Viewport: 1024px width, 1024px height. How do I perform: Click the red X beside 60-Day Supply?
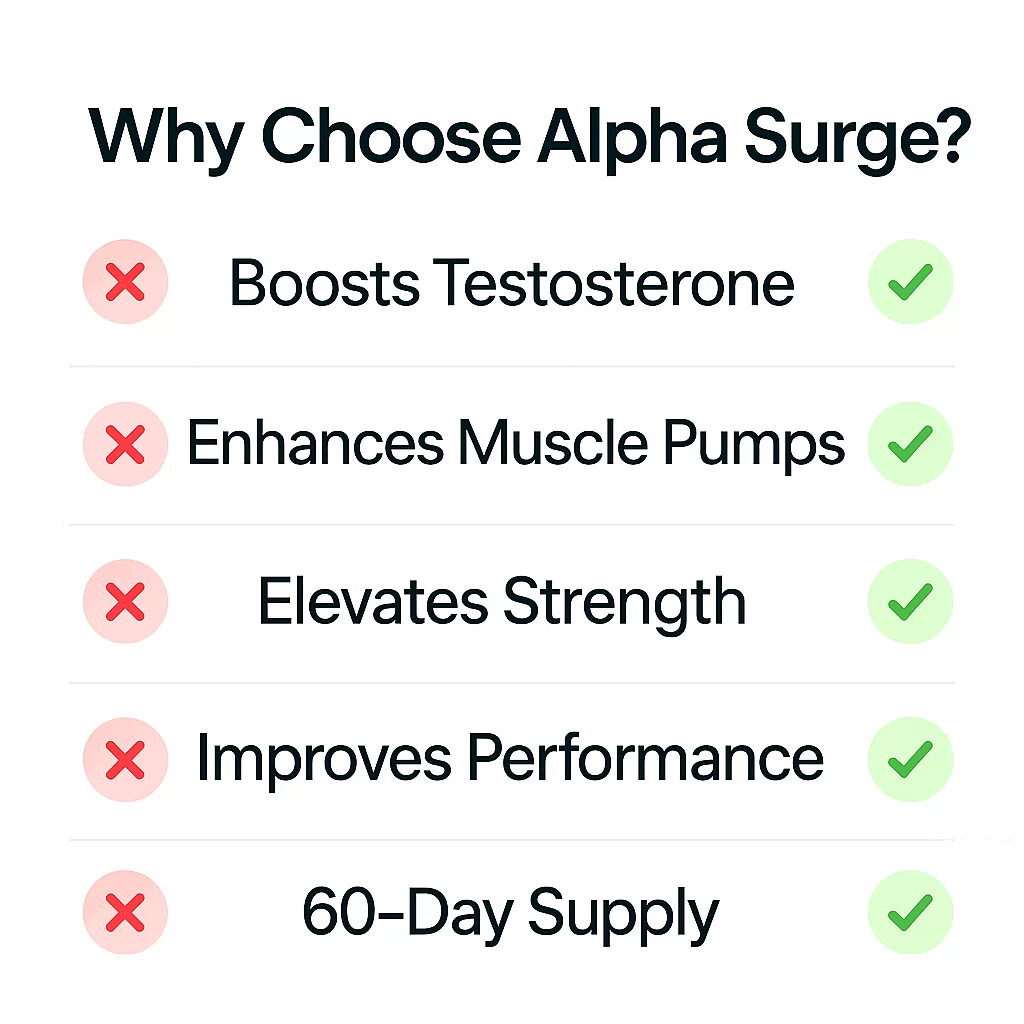(x=125, y=912)
